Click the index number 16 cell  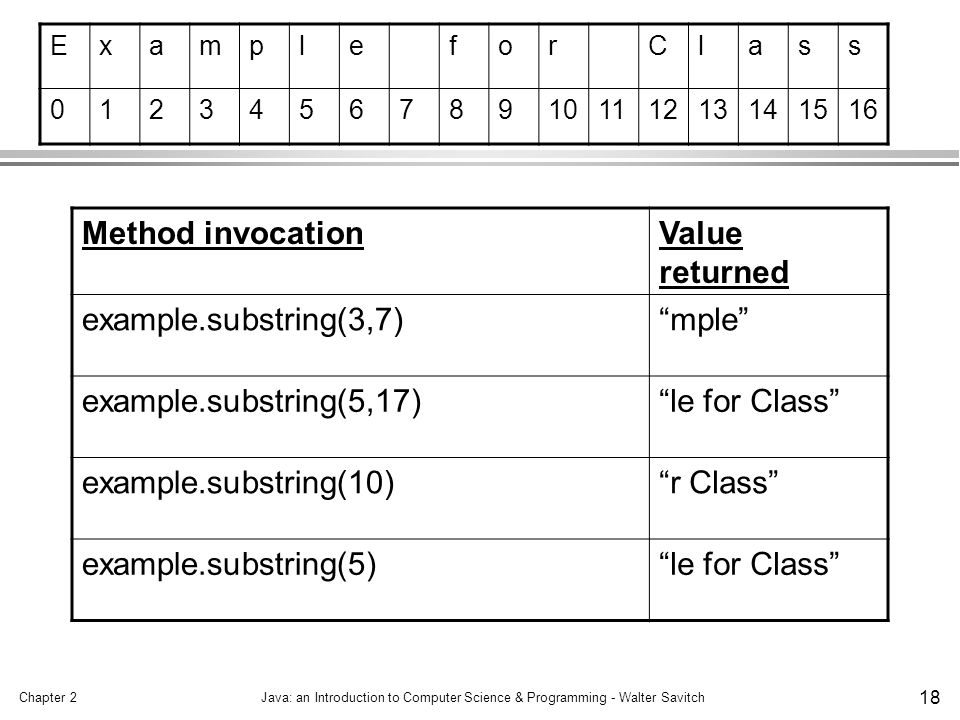(x=863, y=116)
